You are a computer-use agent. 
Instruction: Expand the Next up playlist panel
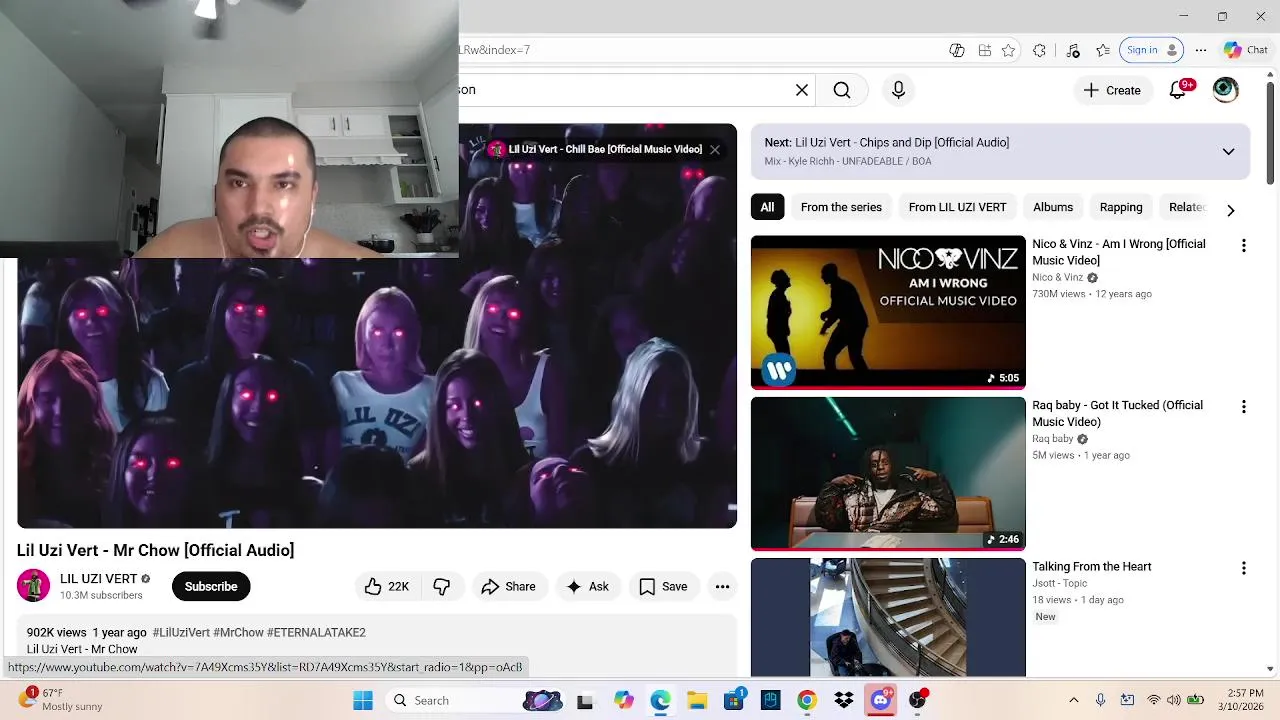[x=1228, y=152]
